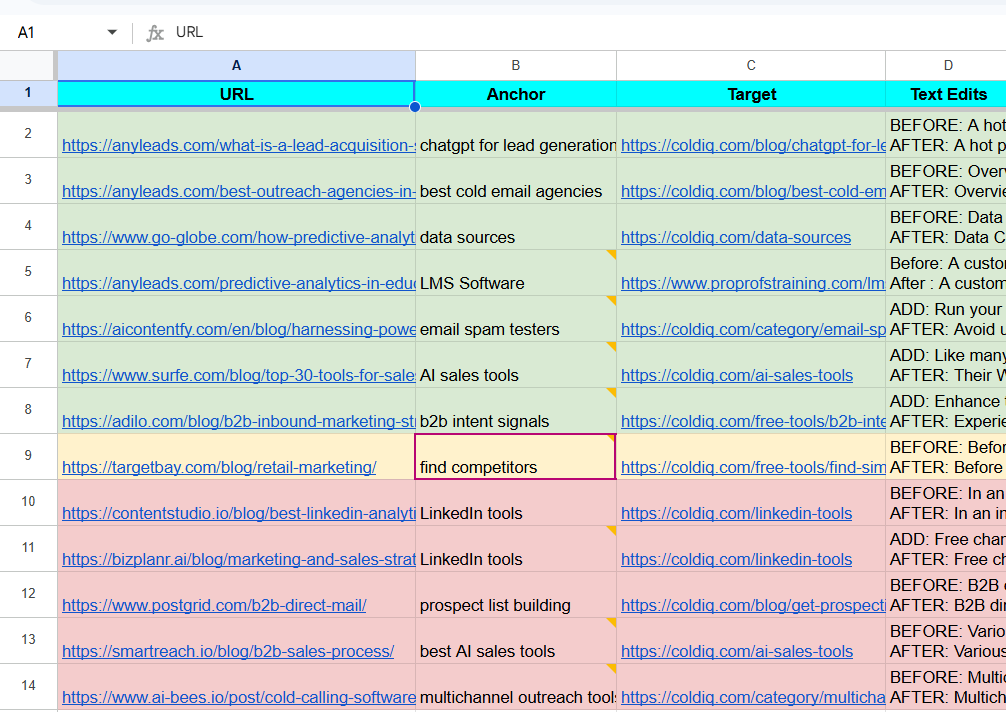Select cell 'best AI sales tools'
This screenshot has height=712, width=1006.
(x=516, y=641)
